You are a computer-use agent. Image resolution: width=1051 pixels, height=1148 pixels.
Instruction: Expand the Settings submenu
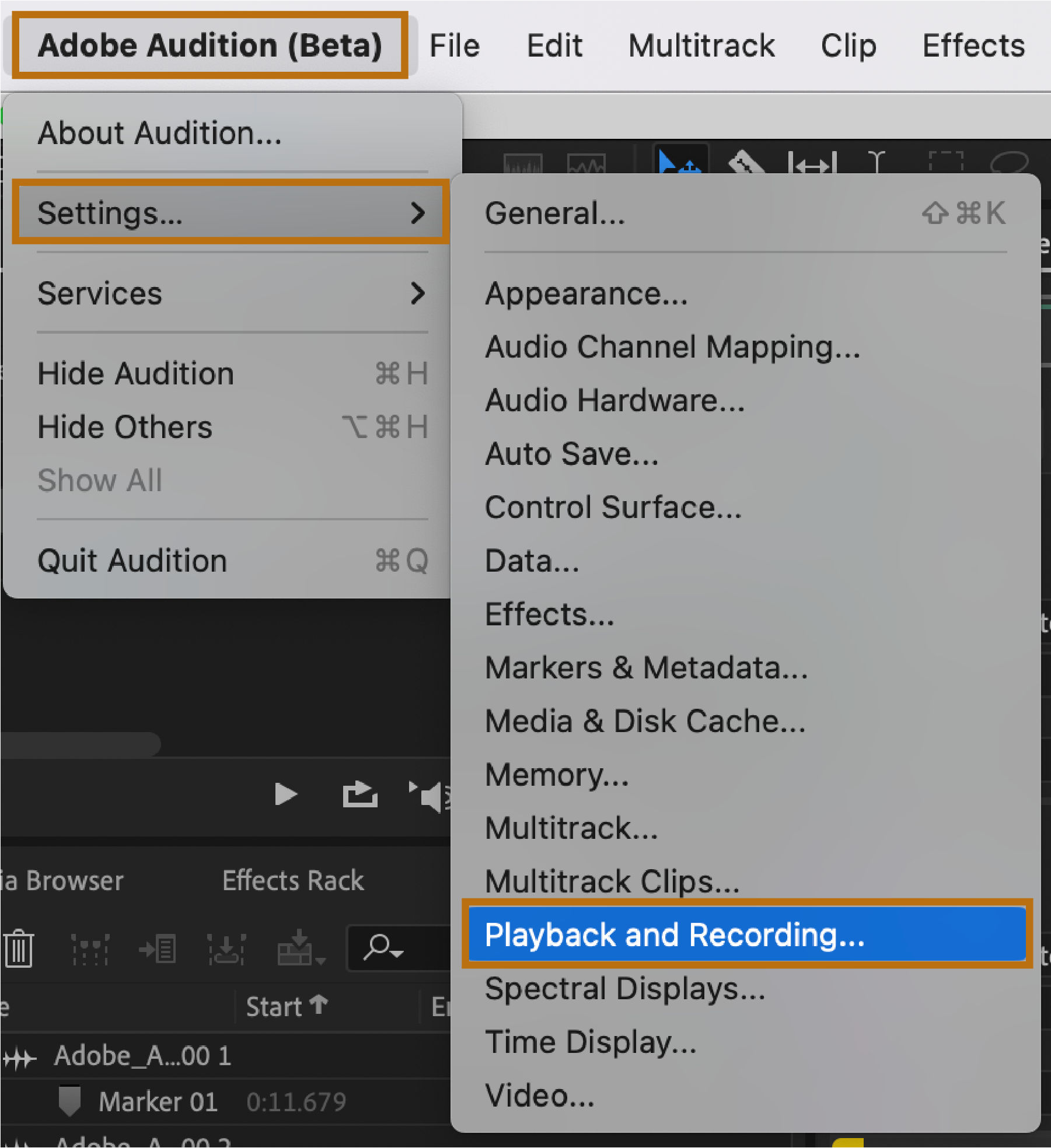click(x=232, y=213)
